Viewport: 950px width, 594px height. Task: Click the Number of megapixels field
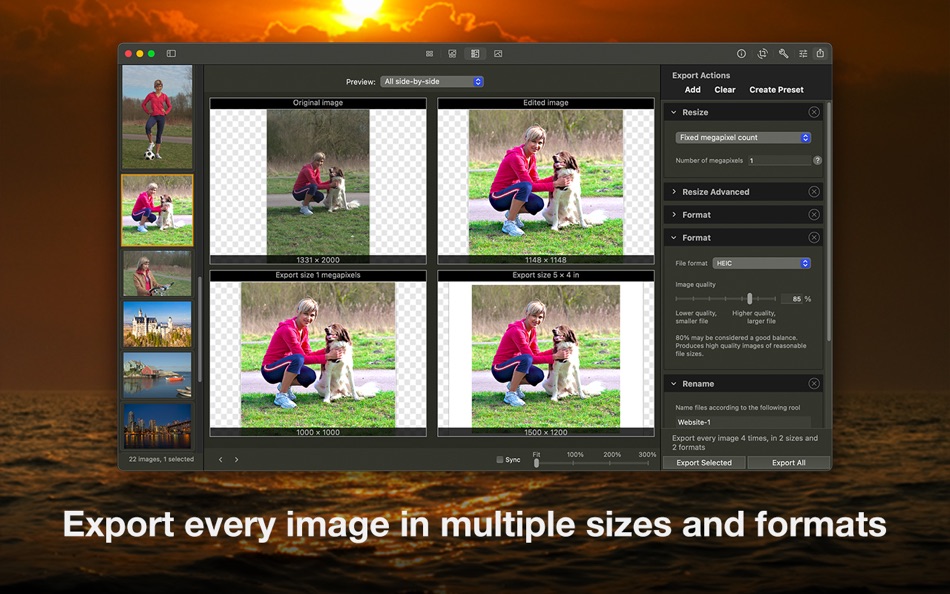click(x=779, y=161)
